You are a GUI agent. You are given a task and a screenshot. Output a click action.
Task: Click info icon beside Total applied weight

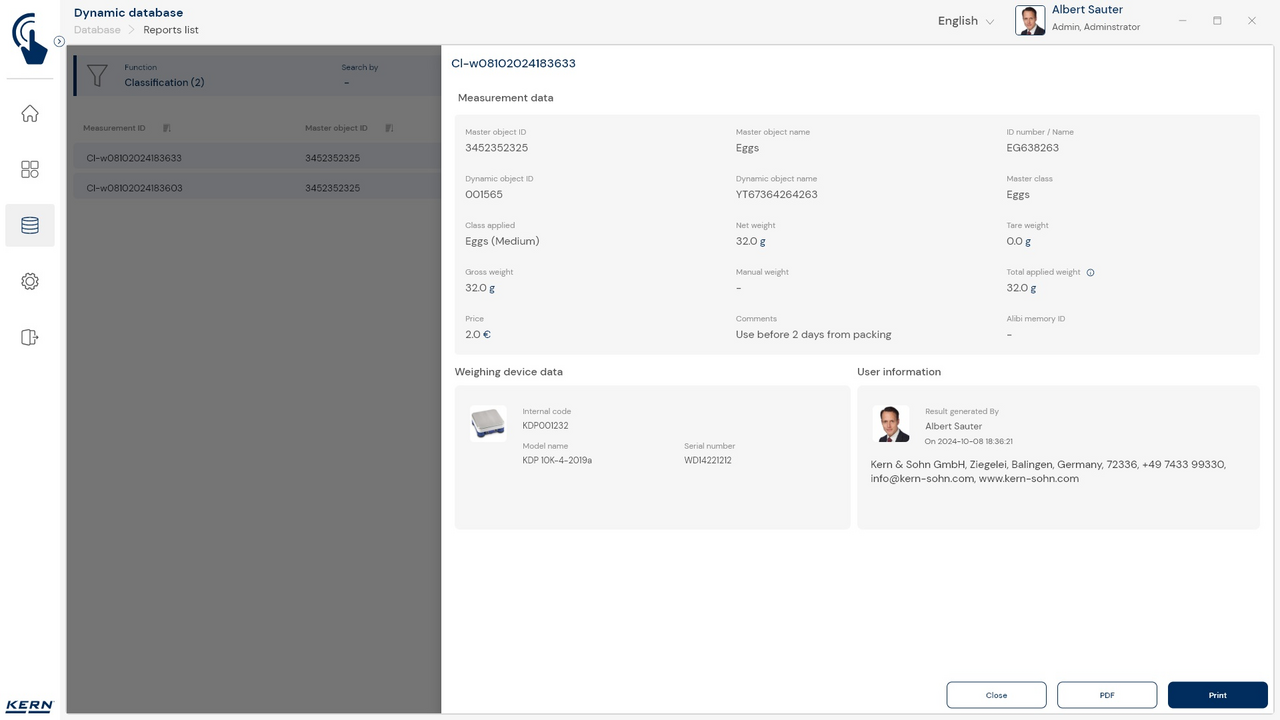click(x=1090, y=272)
